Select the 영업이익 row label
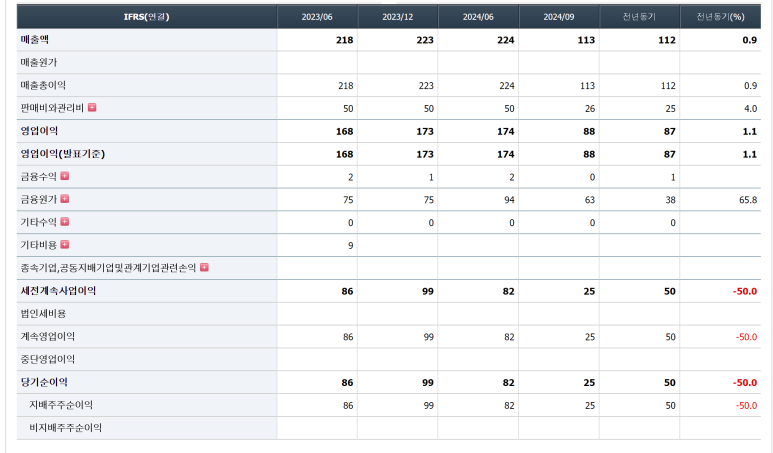Image resolution: width=773 pixels, height=453 pixels. (39, 131)
